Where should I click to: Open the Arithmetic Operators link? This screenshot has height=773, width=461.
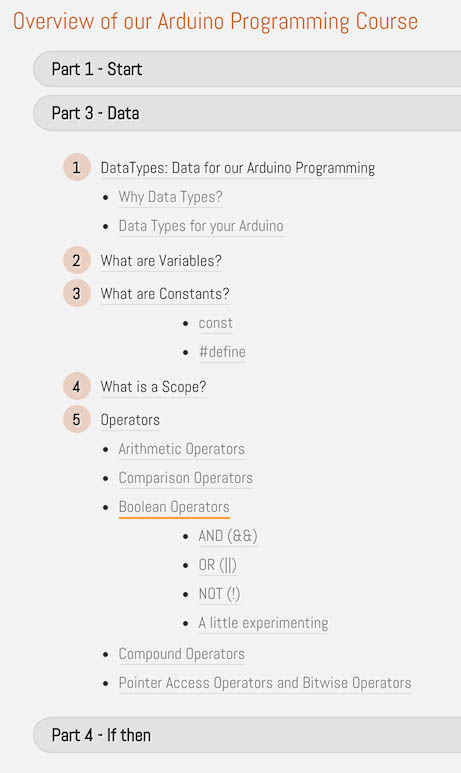(182, 449)
